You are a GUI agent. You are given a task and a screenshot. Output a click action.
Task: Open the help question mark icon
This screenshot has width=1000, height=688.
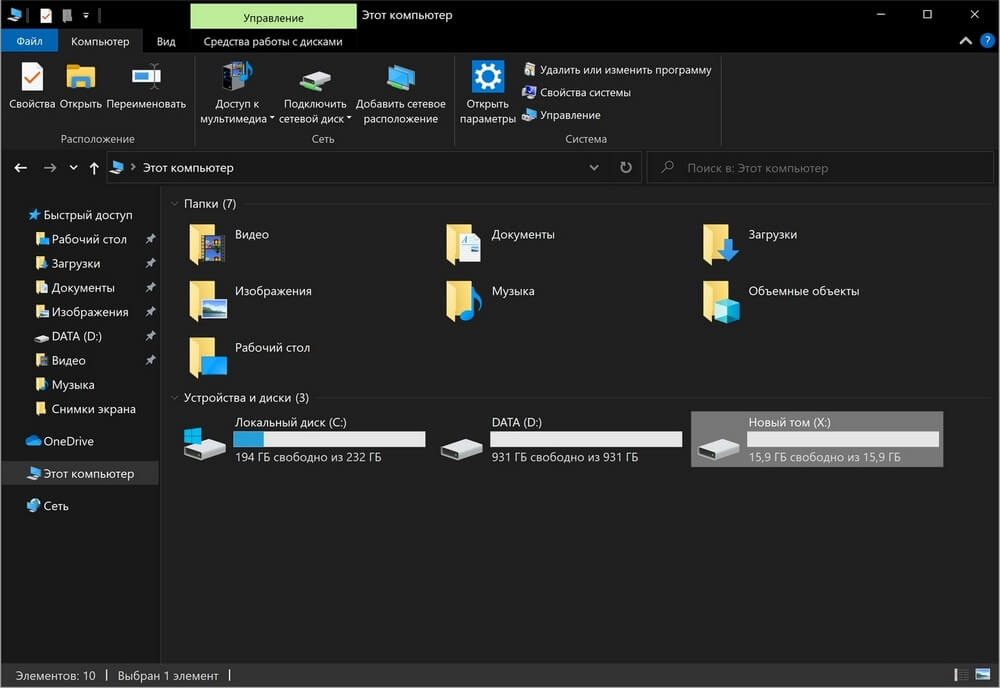pos(987,41)
